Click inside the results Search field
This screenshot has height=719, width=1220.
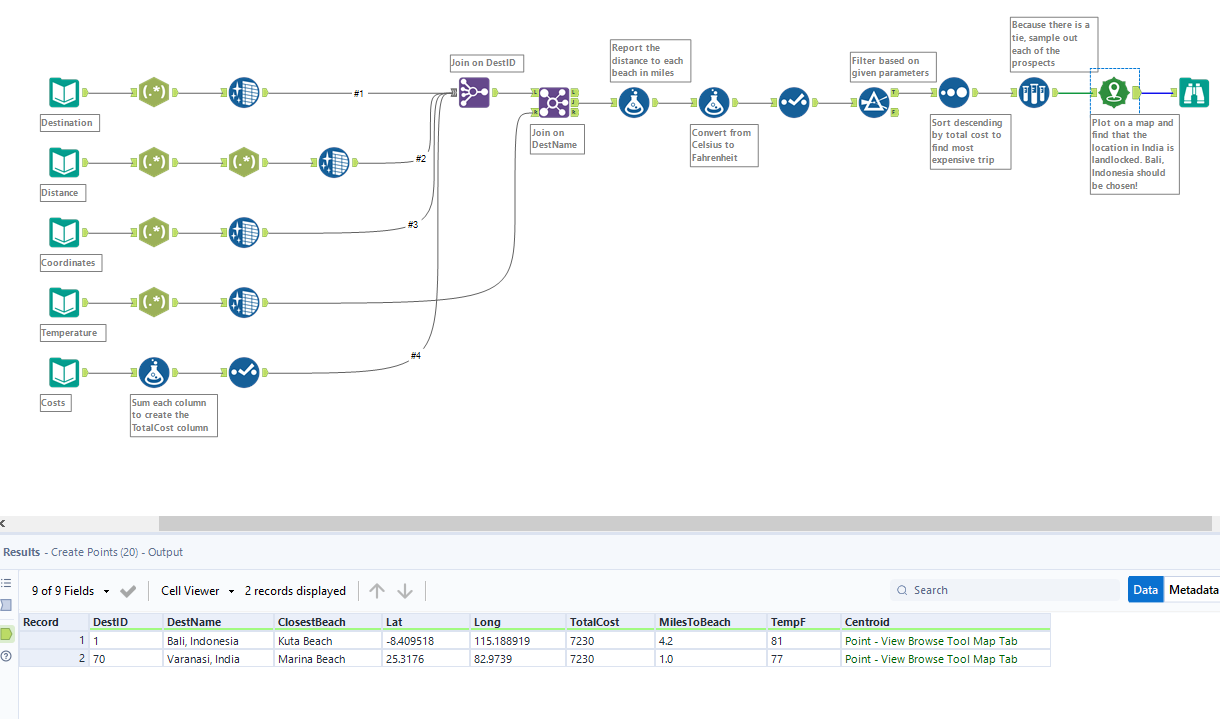click(x=1010, y=590)
